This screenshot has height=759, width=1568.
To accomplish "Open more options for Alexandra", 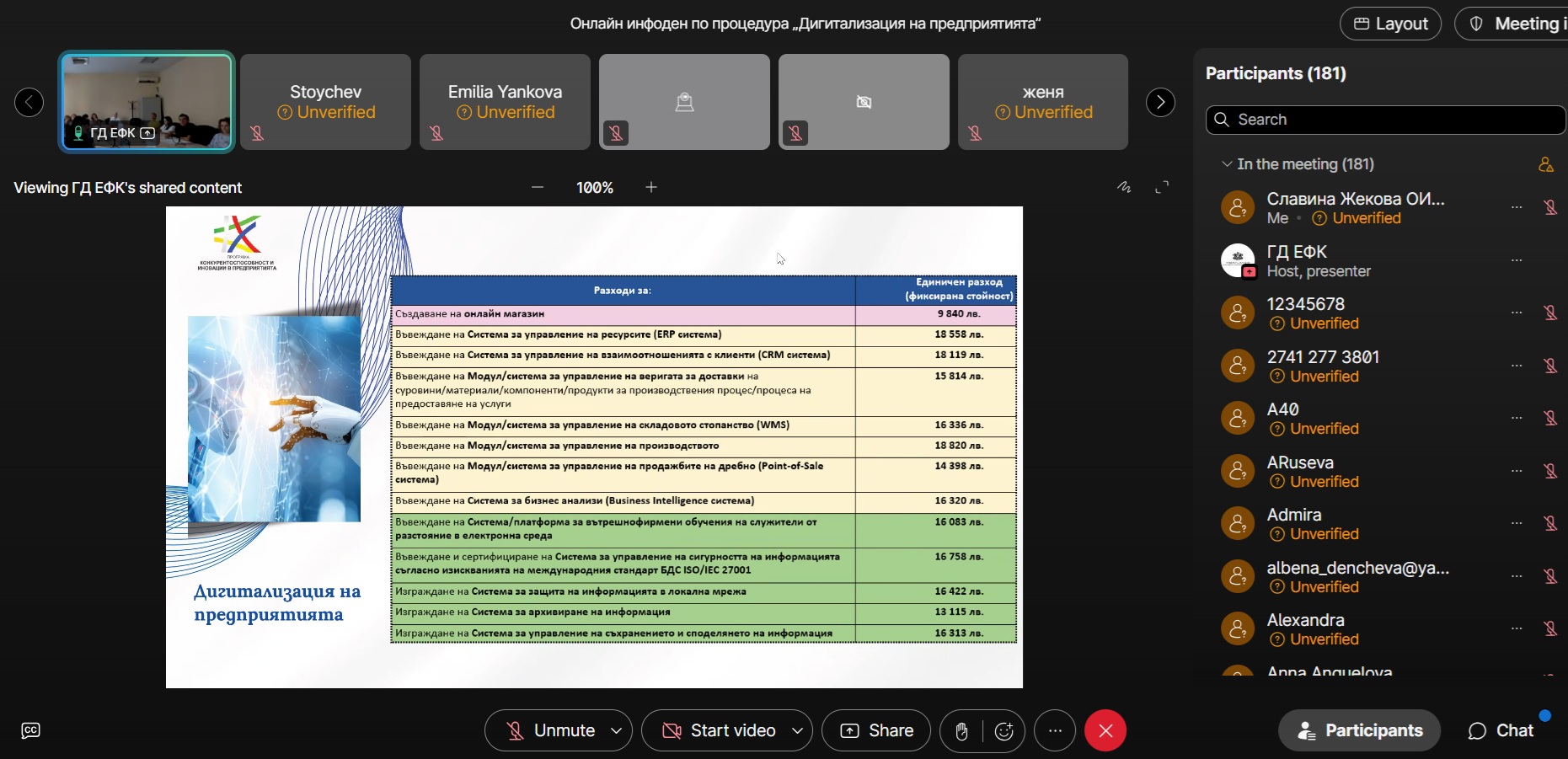I will tap(1517, 628).
